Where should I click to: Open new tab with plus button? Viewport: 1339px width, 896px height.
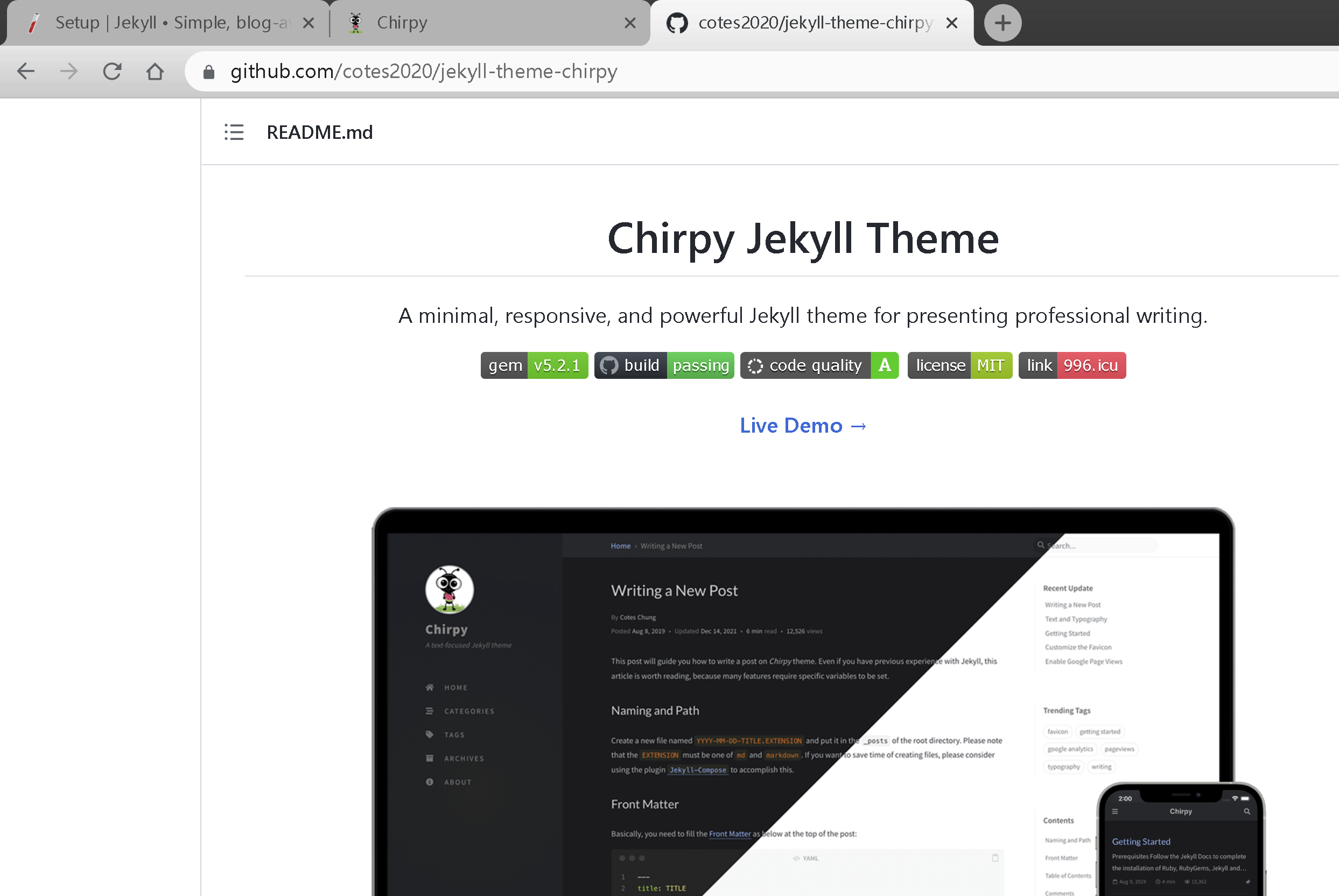point(1002,23)
